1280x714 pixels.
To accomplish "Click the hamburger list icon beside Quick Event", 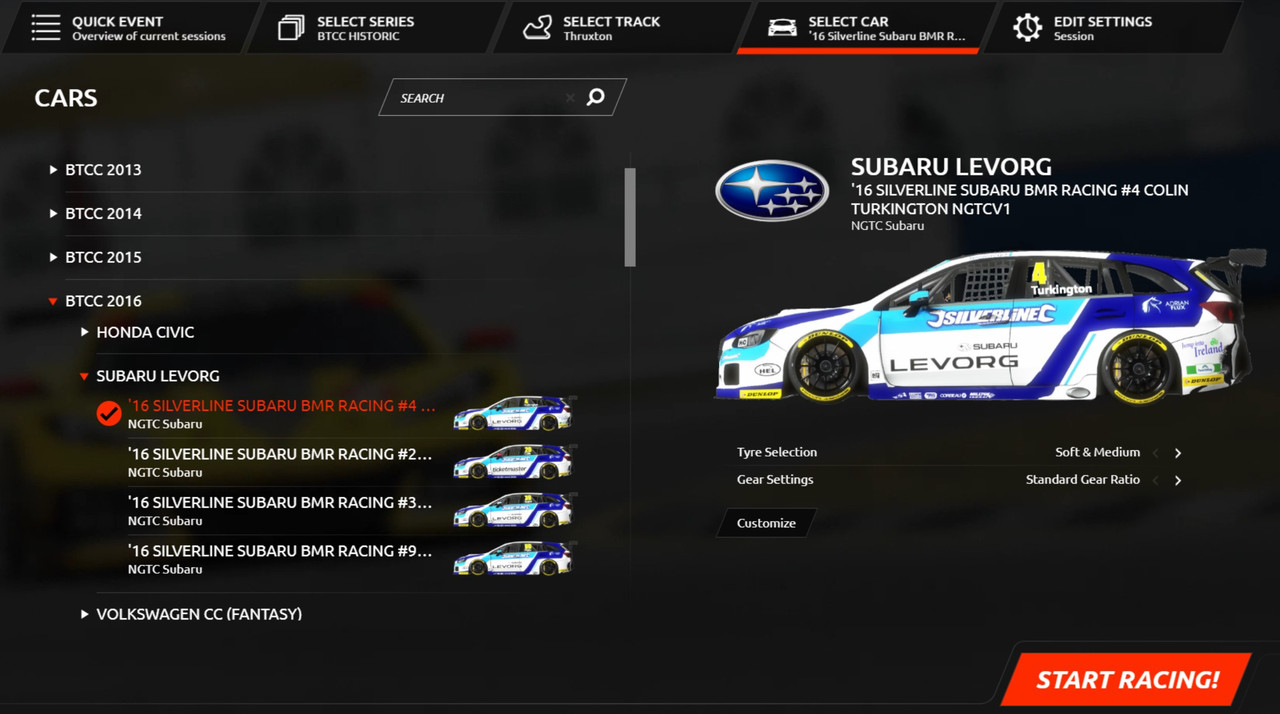I will tap(46, 28).
